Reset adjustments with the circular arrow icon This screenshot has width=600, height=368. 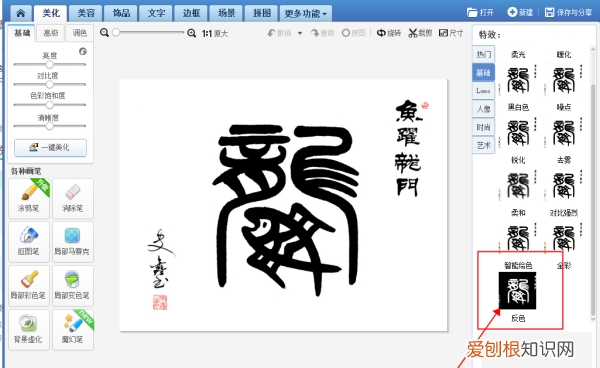click(x=83, y=51)
